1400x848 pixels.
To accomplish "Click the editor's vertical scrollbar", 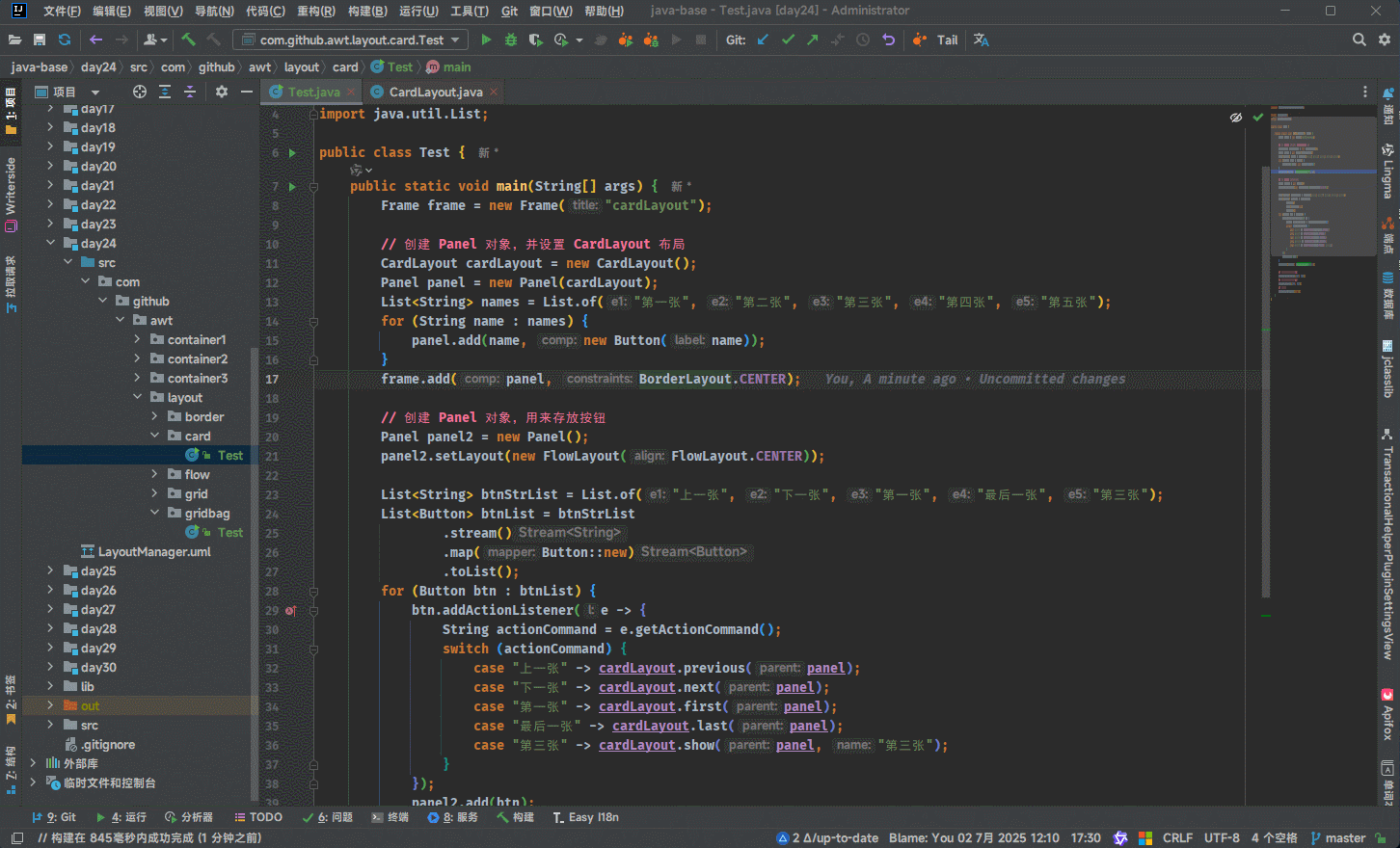I will (x=1266, y=385).
